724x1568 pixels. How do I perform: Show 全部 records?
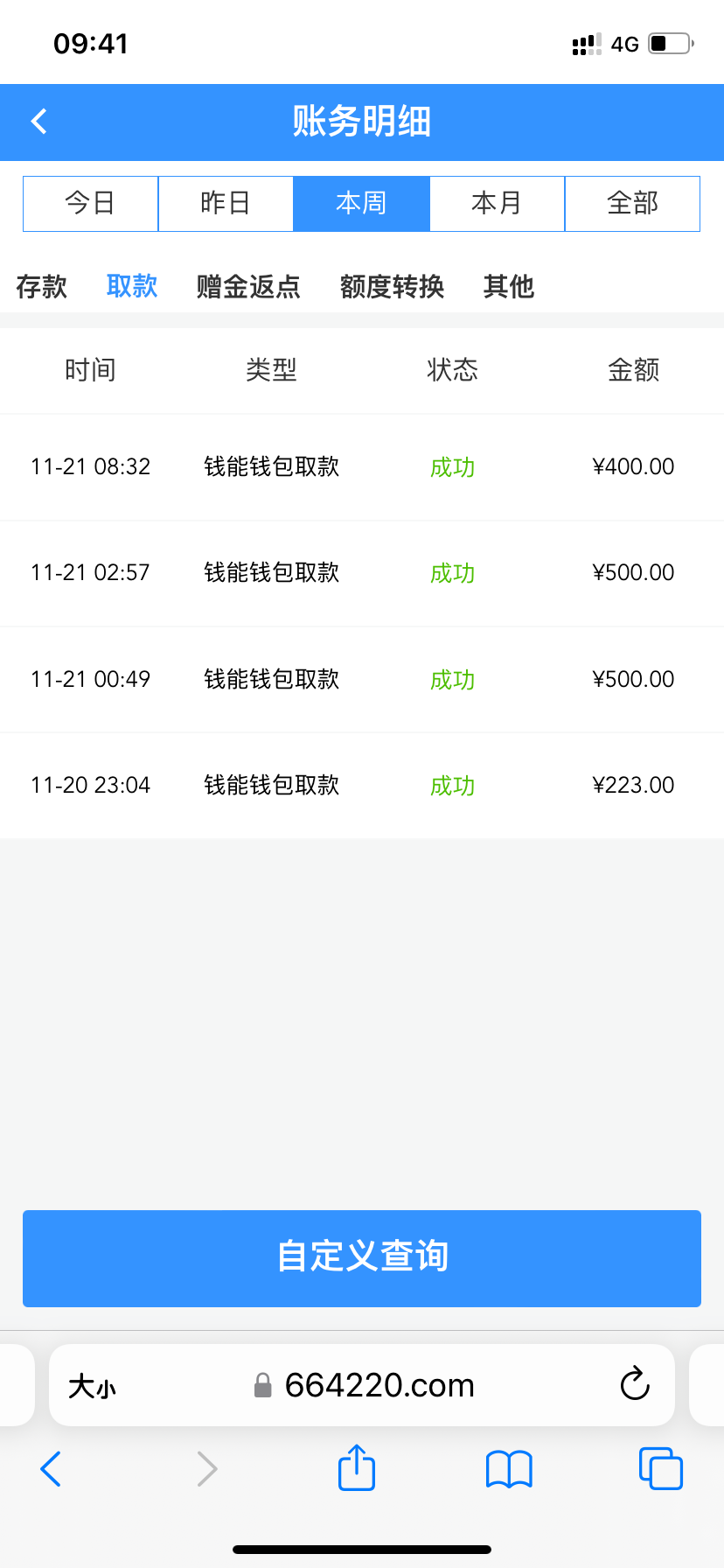tap(632, 204)
